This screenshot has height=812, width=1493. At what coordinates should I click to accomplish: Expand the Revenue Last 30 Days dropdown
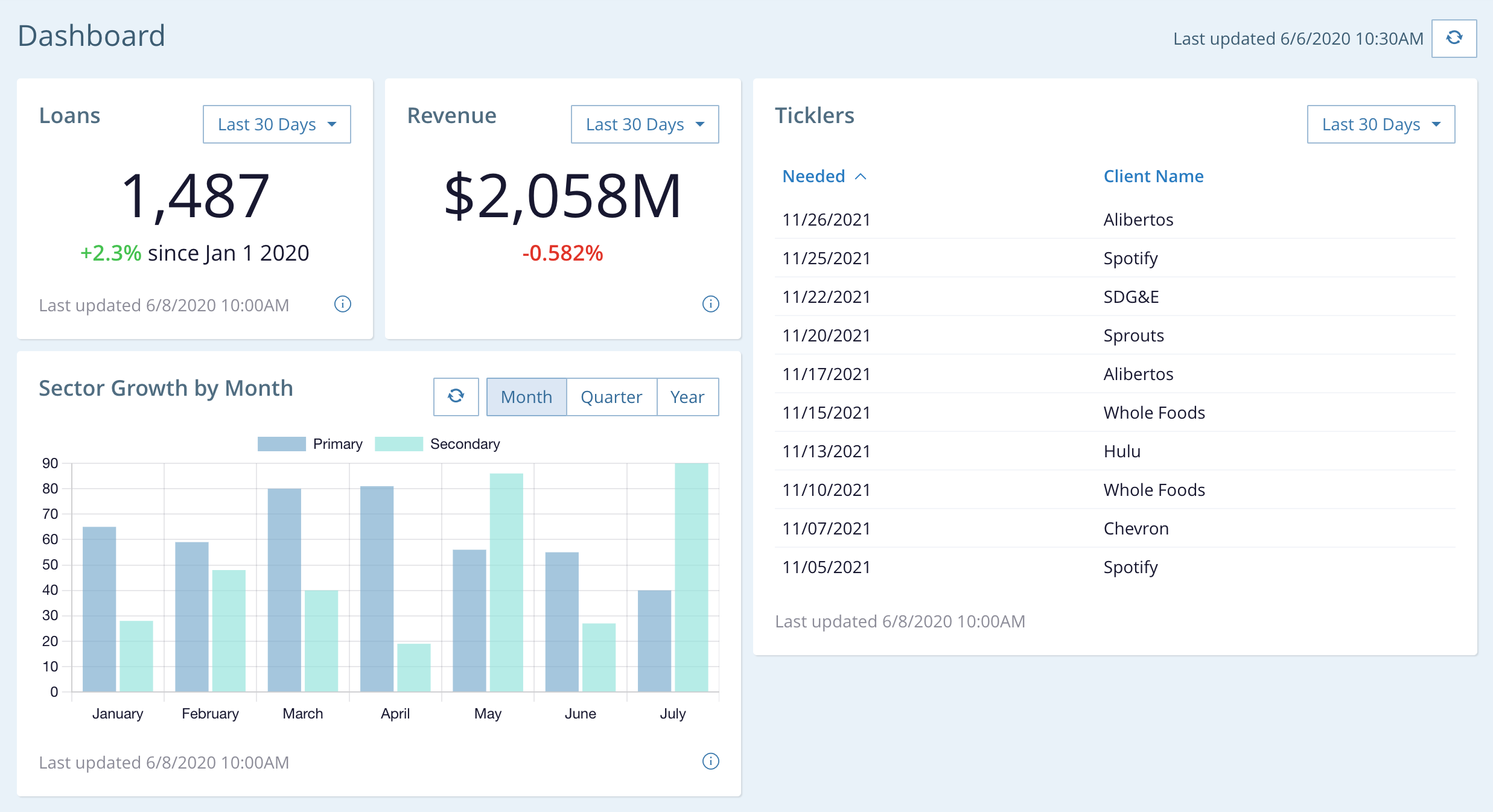click(x=645, y=124)
